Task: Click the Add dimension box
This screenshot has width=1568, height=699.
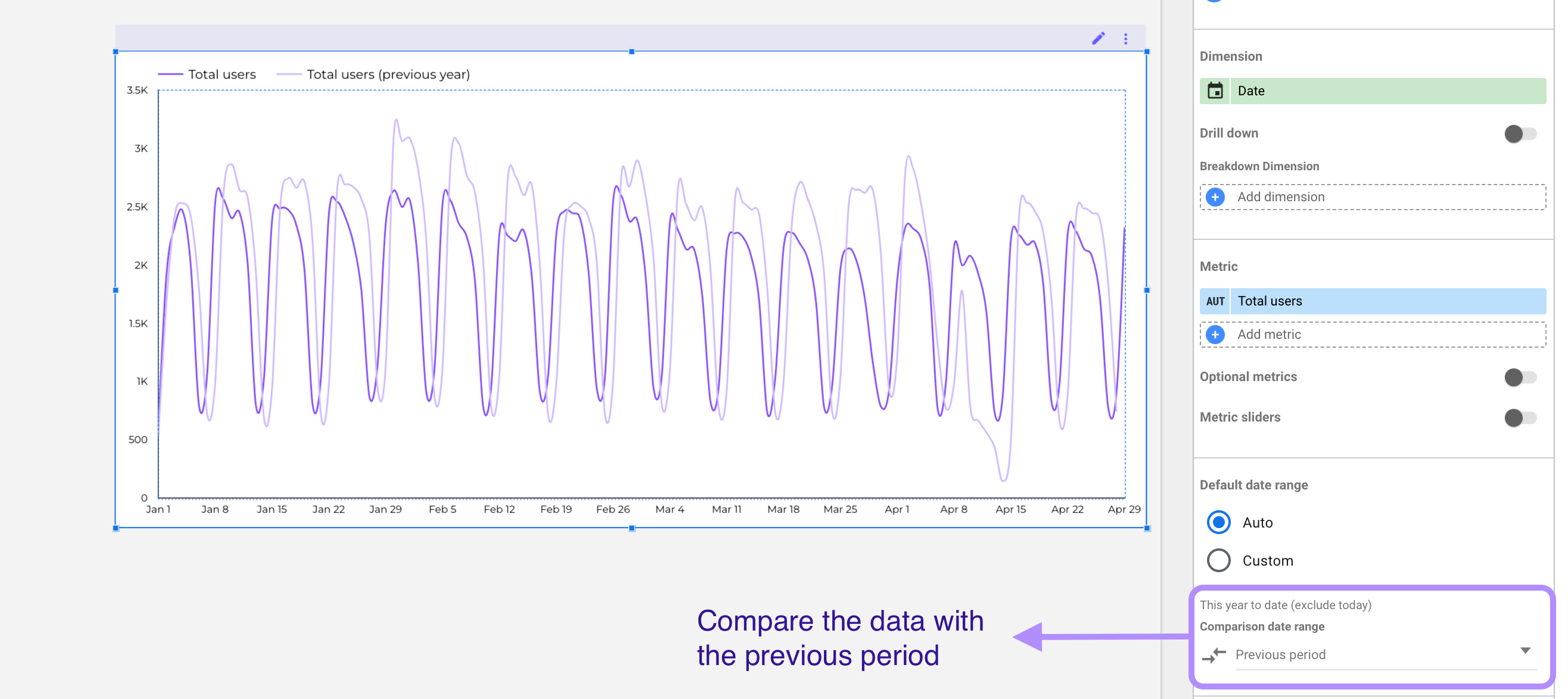Action: [x=1373, y=197]
